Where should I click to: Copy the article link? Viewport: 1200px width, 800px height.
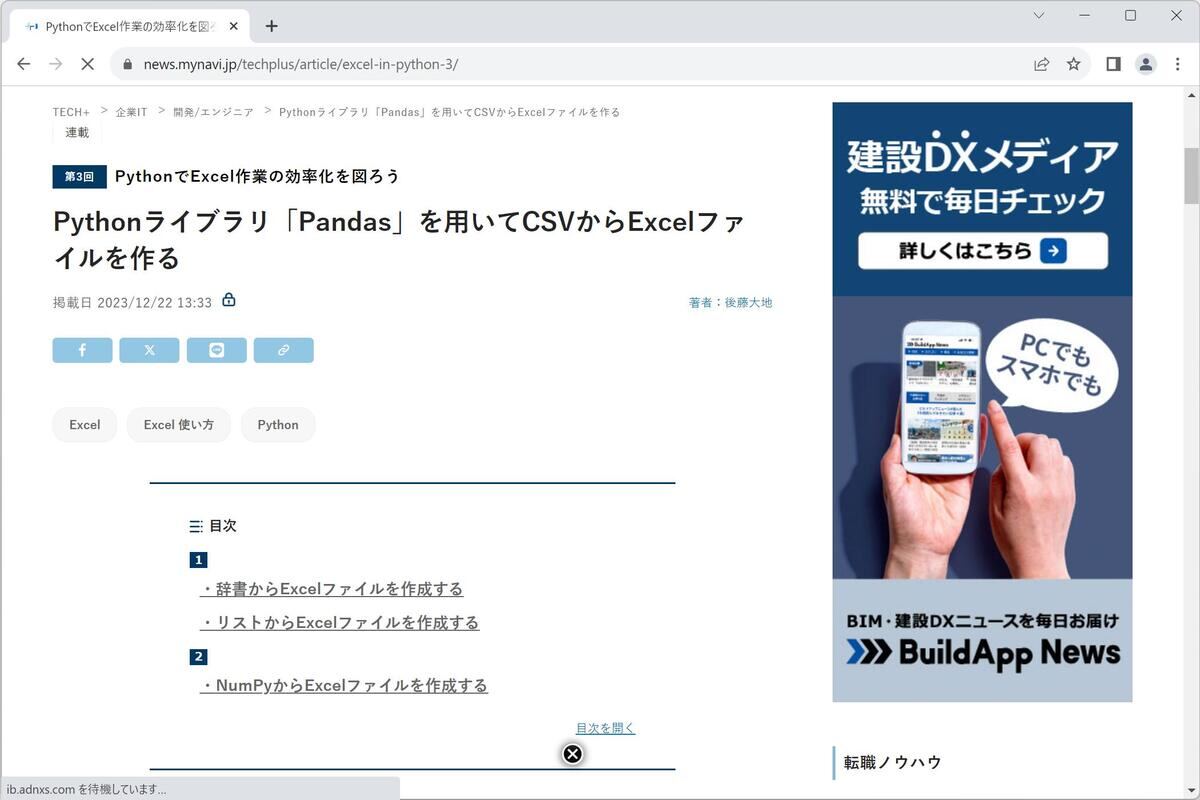click(283, 350)
